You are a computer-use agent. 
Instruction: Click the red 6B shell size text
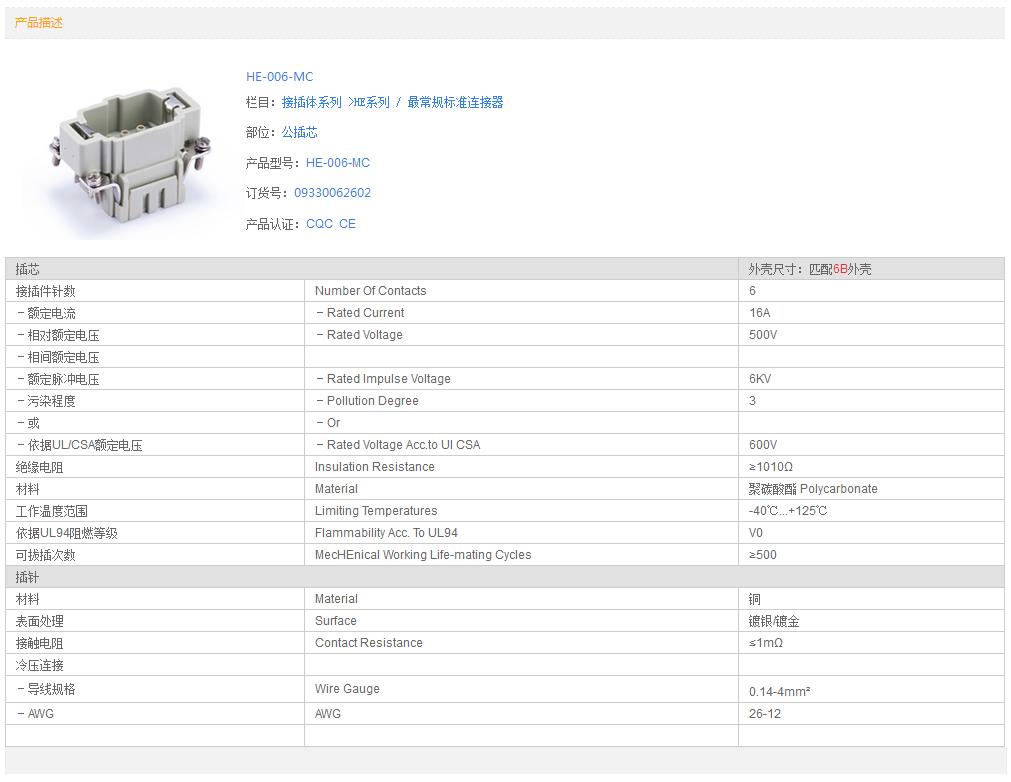pos(840,269)
